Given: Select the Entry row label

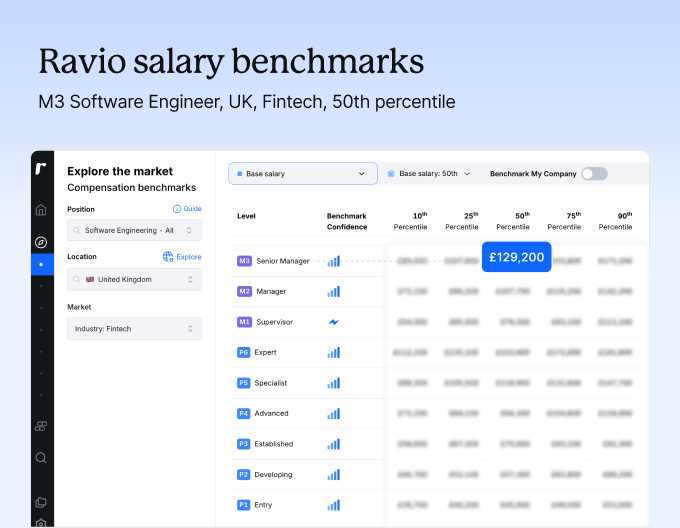Looking at the screenshot, I should click(263, 505).
